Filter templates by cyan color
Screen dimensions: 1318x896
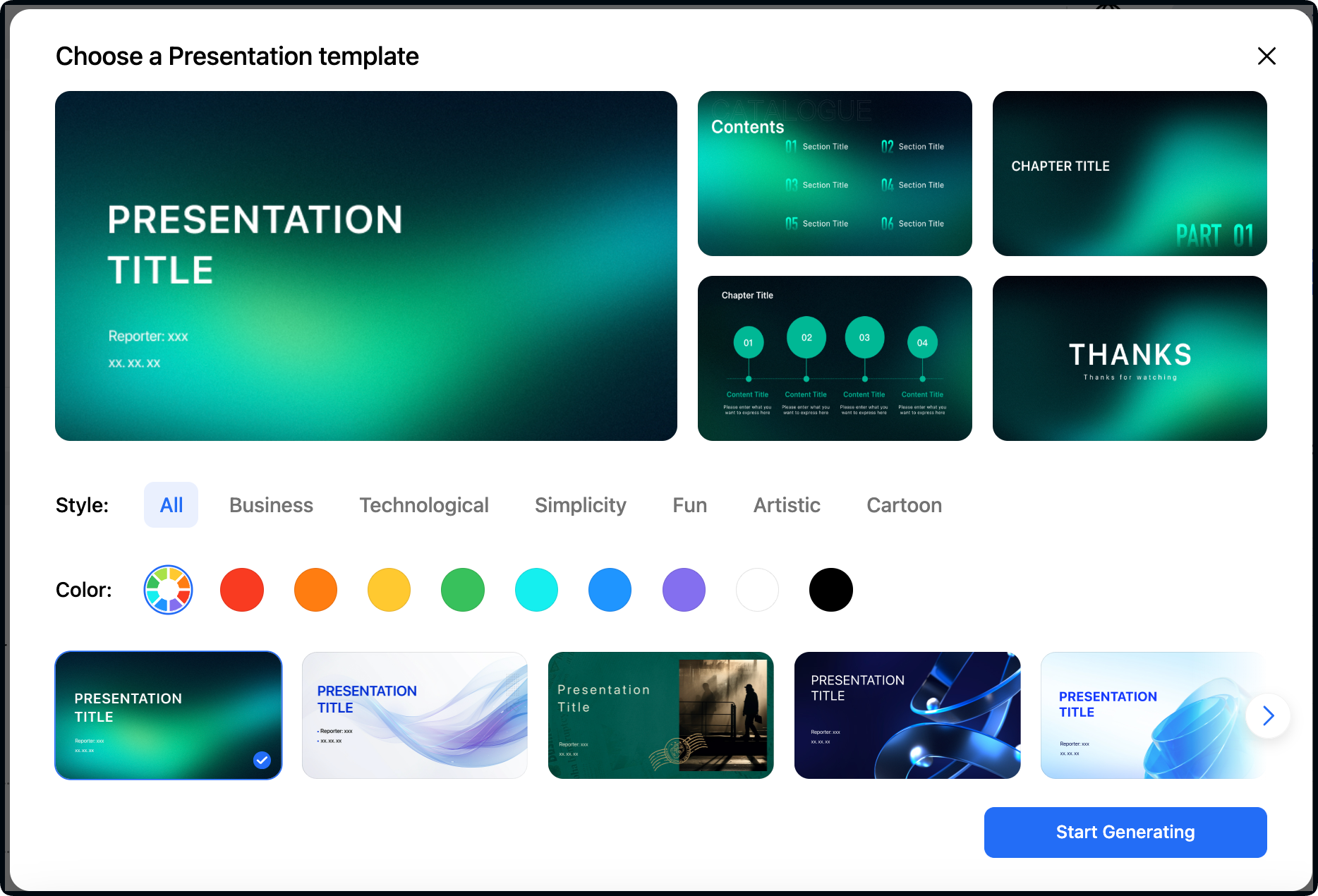536,590
